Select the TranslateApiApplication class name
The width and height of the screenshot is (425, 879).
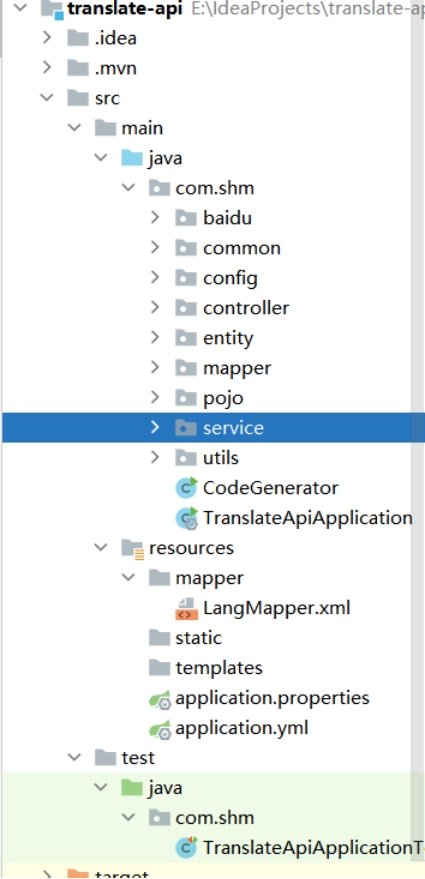pos(307,517)
